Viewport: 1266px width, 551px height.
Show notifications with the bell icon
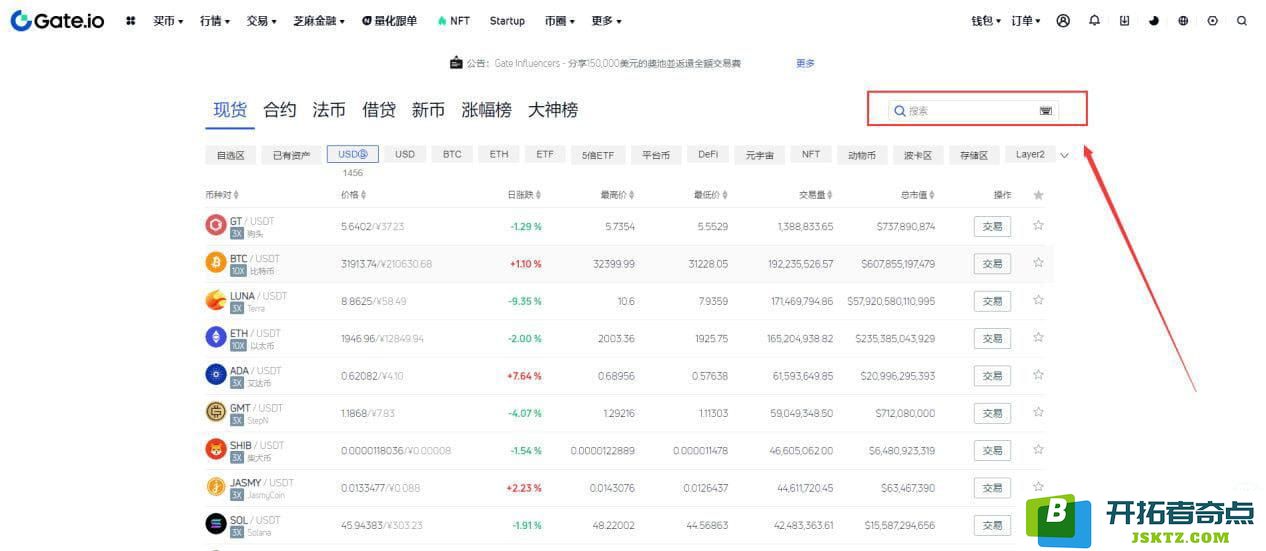coord(1094,20)
